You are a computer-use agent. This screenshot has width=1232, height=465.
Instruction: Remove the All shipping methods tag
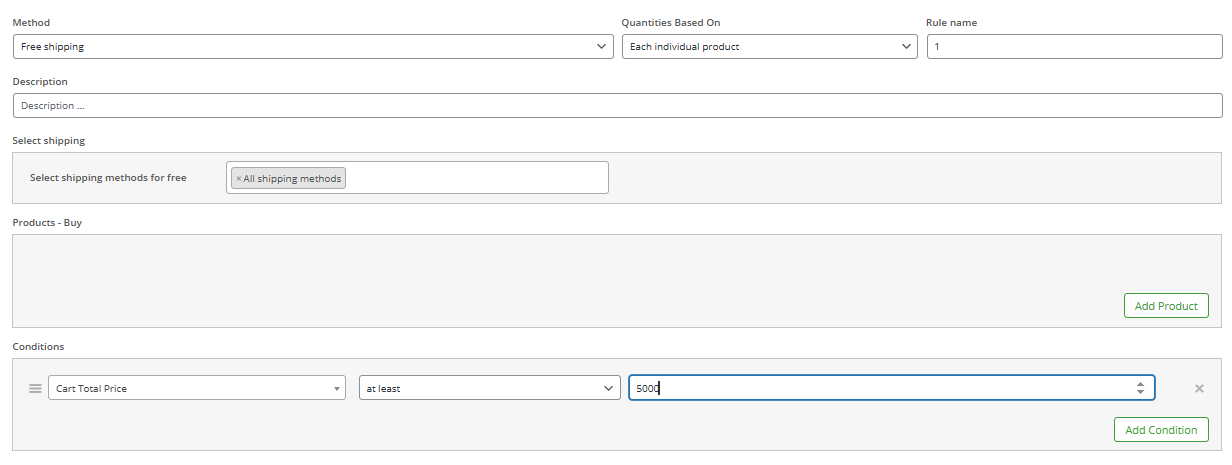click(x=238, y=179)
